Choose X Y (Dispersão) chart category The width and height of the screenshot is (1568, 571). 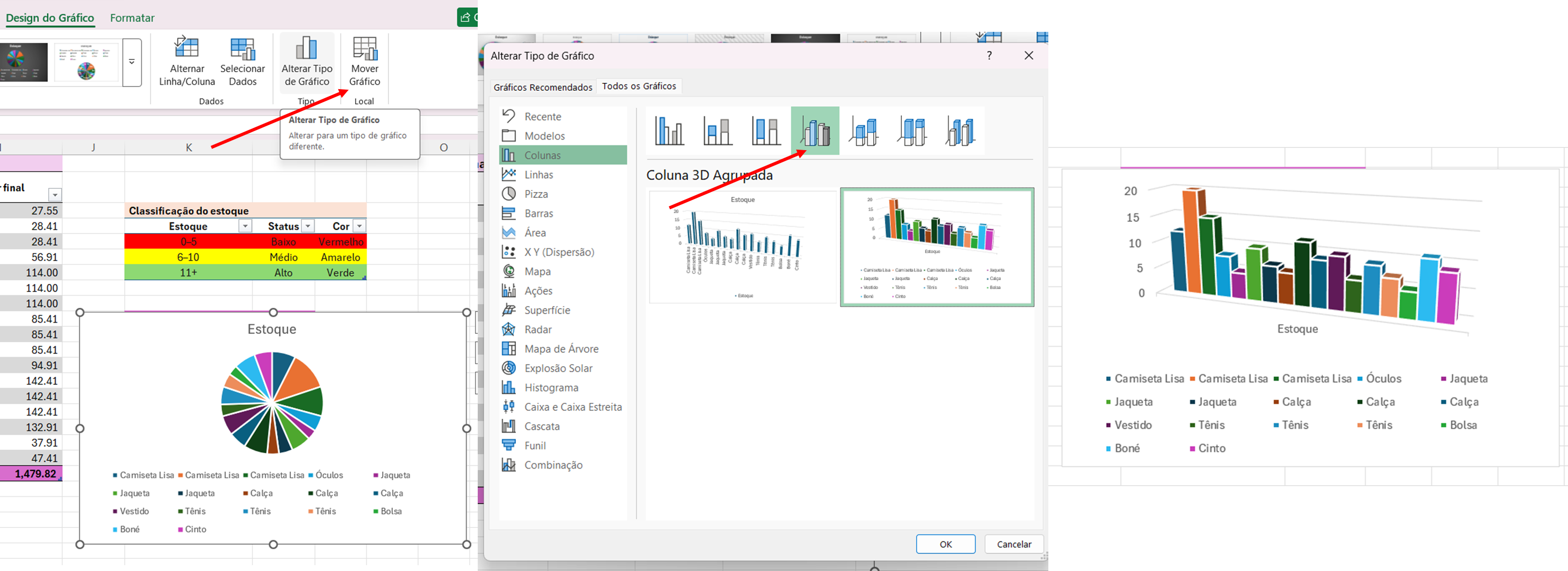tap(563, 252)
